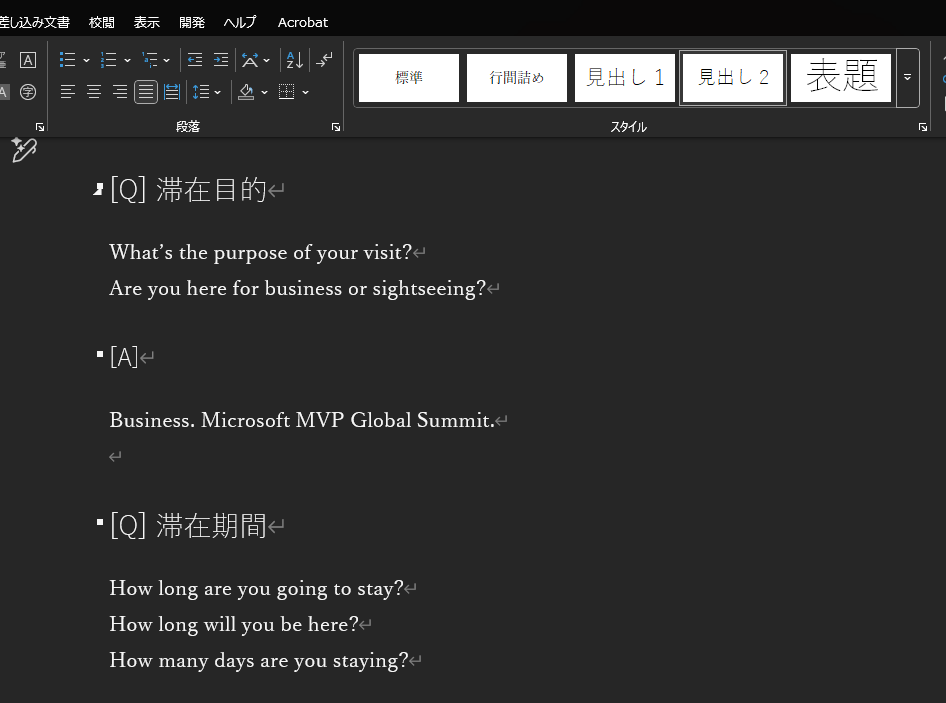Apply the 表題 style
Screen dimensions: 946x703
click(841, 78)
